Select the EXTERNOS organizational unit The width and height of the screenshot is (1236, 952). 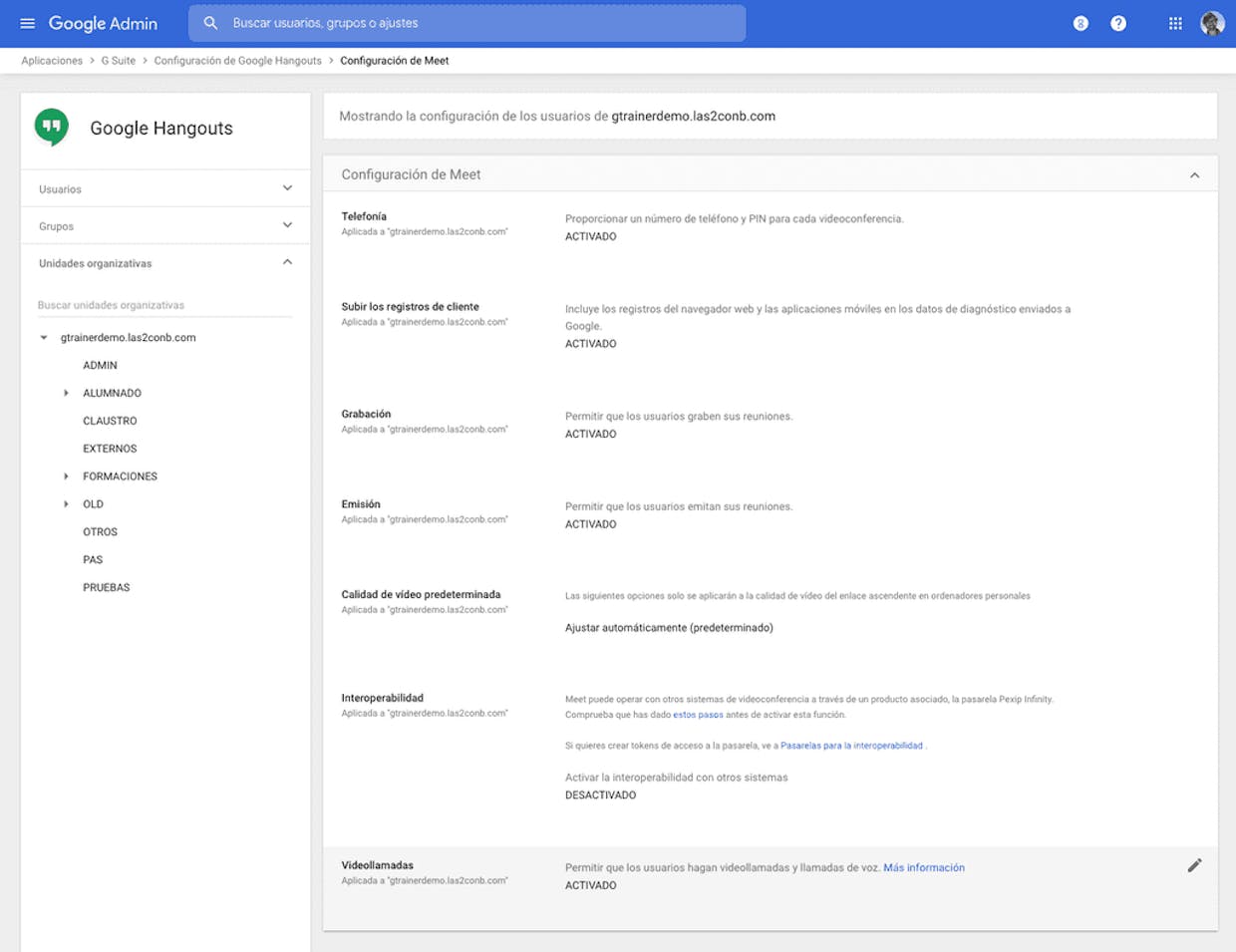110,449
